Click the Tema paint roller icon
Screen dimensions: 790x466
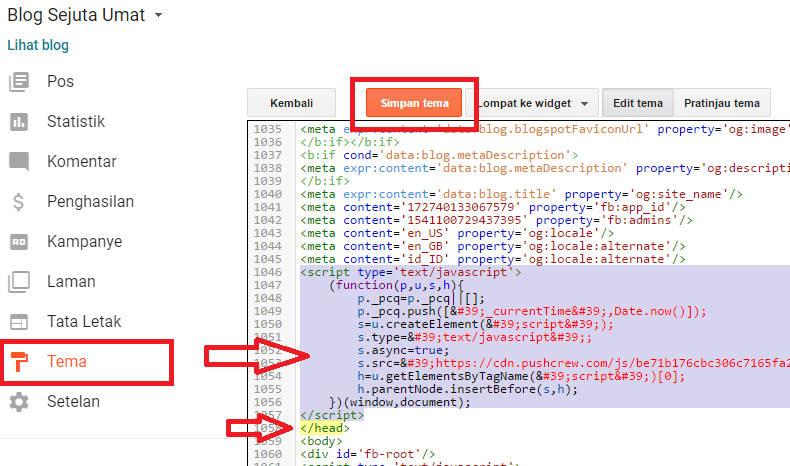[x=19, y=362]
